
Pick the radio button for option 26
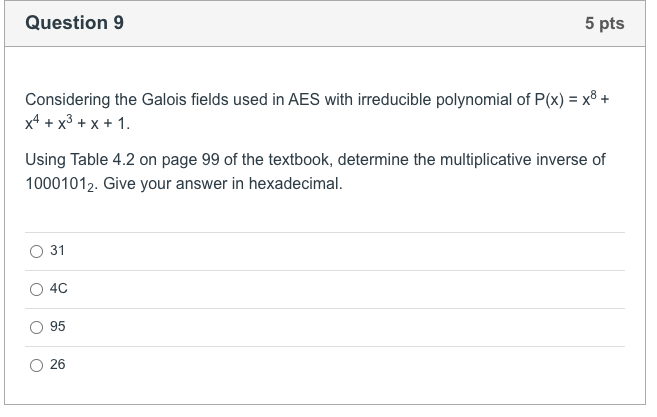click(36, 365)
